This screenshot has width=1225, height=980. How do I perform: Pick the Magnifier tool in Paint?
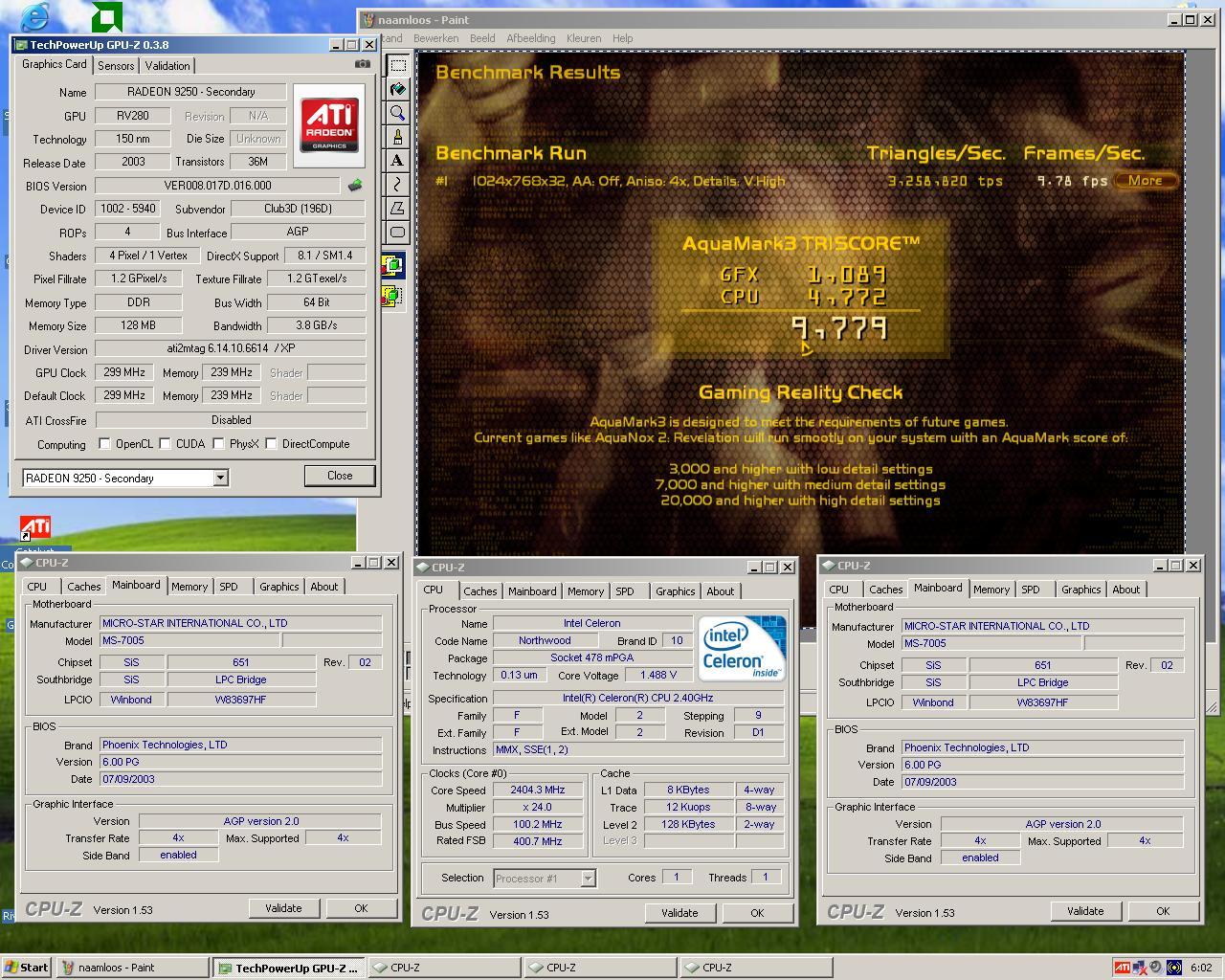click(398, 113)
